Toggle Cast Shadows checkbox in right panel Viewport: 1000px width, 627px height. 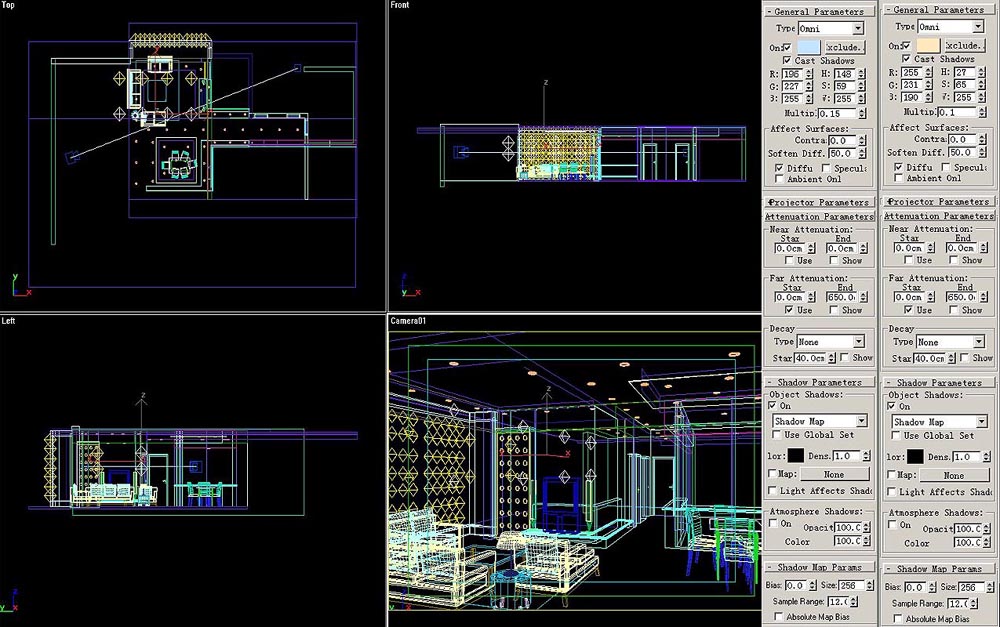(906, 59)
